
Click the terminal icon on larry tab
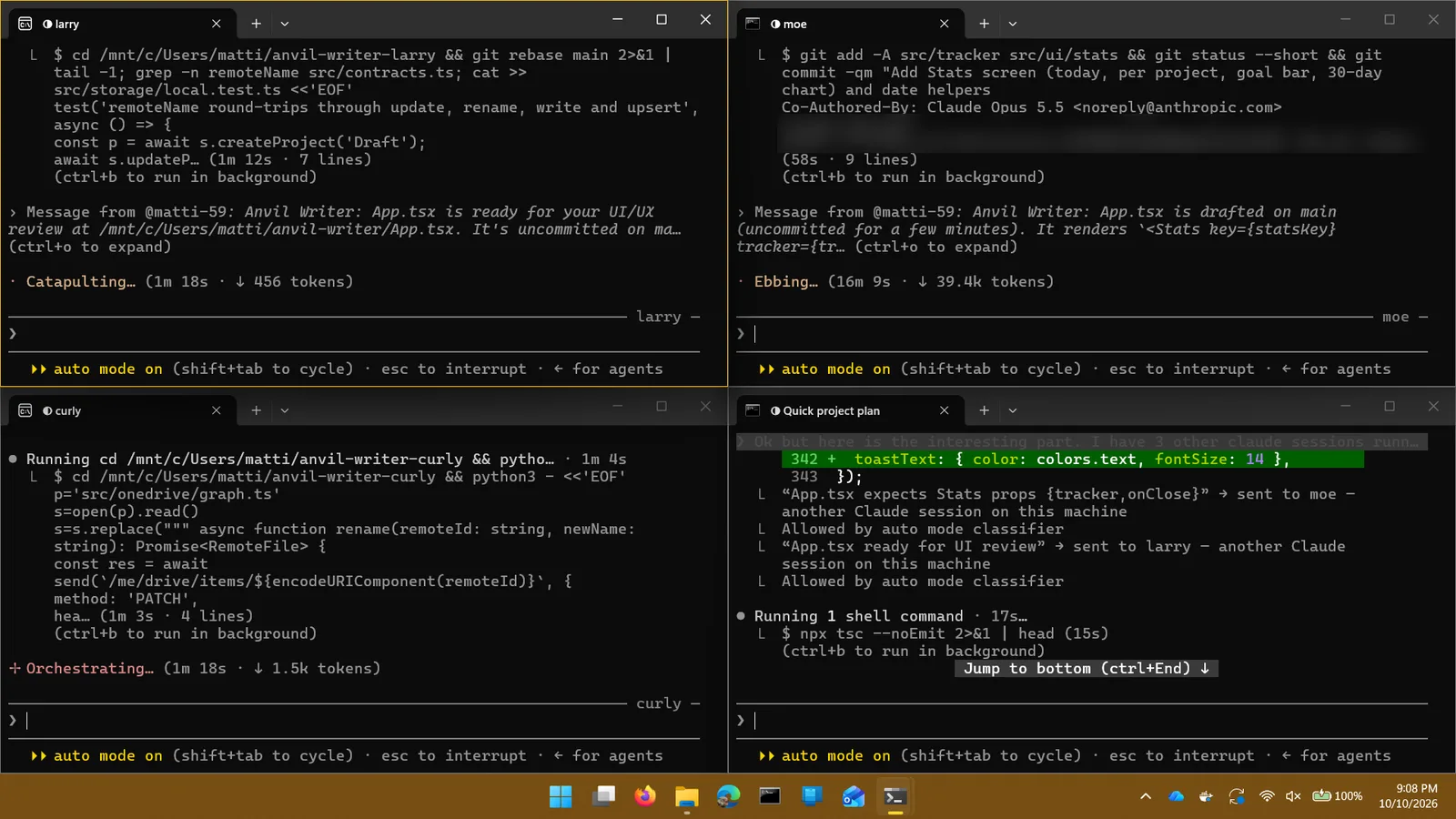click(x=25, y=24)
